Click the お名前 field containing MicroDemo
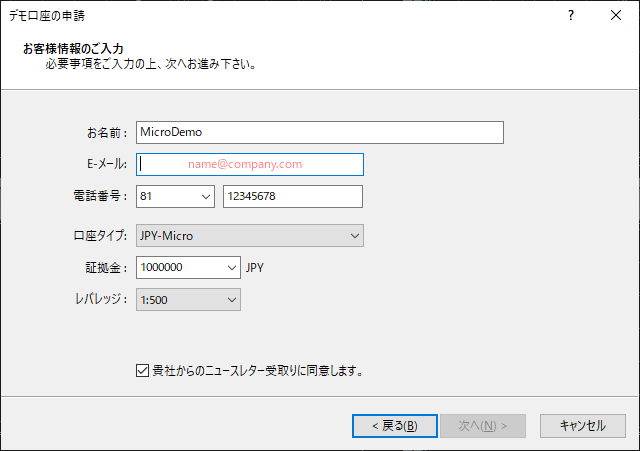The image size is (640, 451). (x=320, y=132)
